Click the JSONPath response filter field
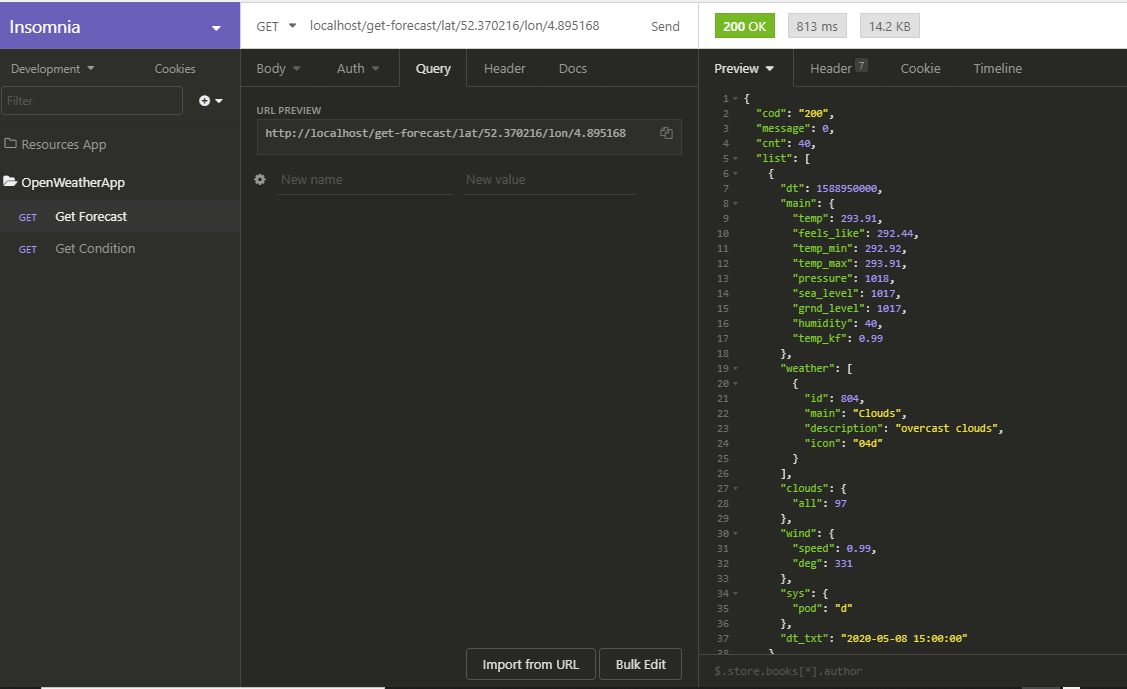Image resolution: width=1127 pixels, height=689 pixels. point(913,671)
